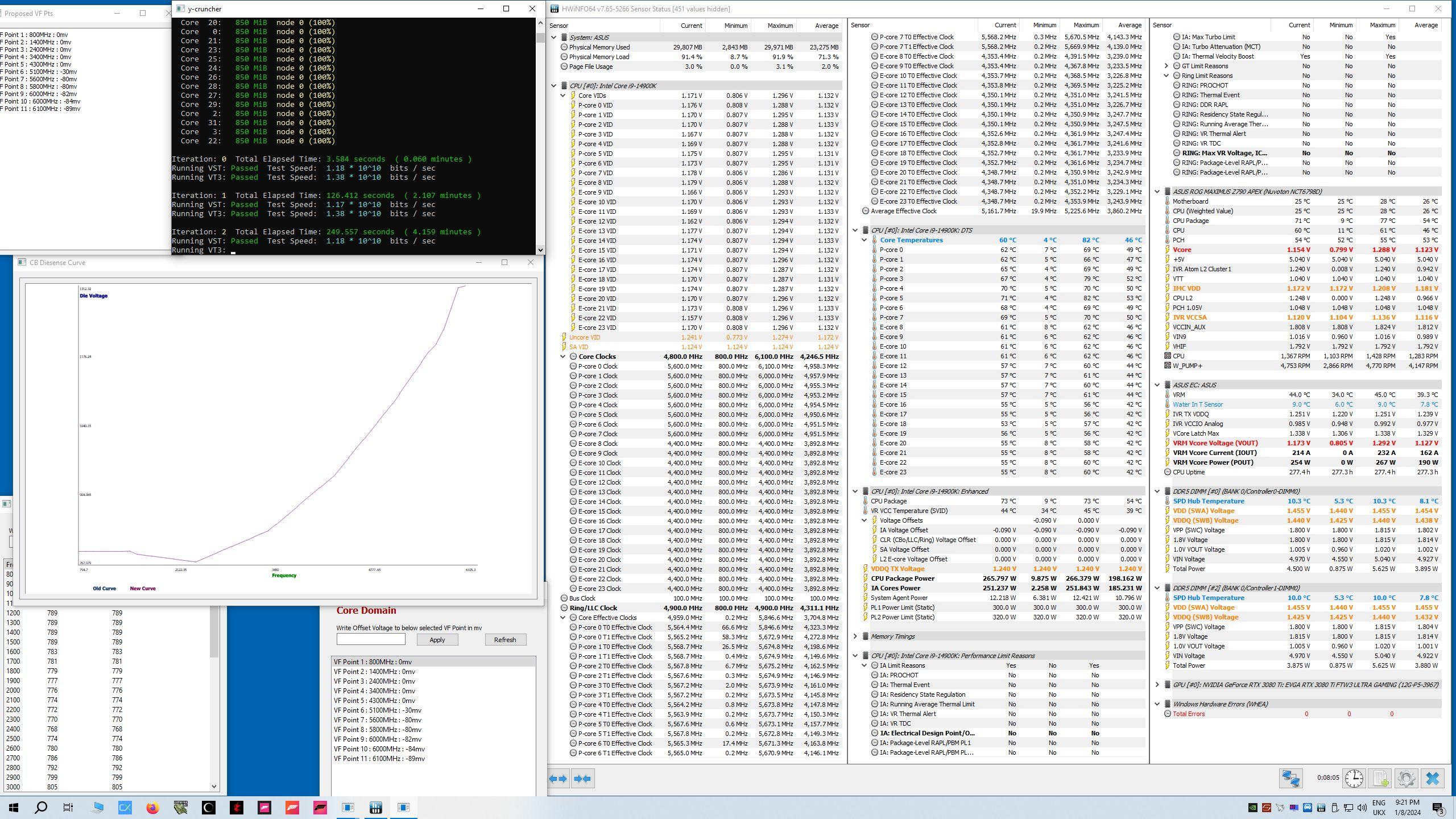Open the HWiNFO remote network monitoring icon

point(1290,779)
